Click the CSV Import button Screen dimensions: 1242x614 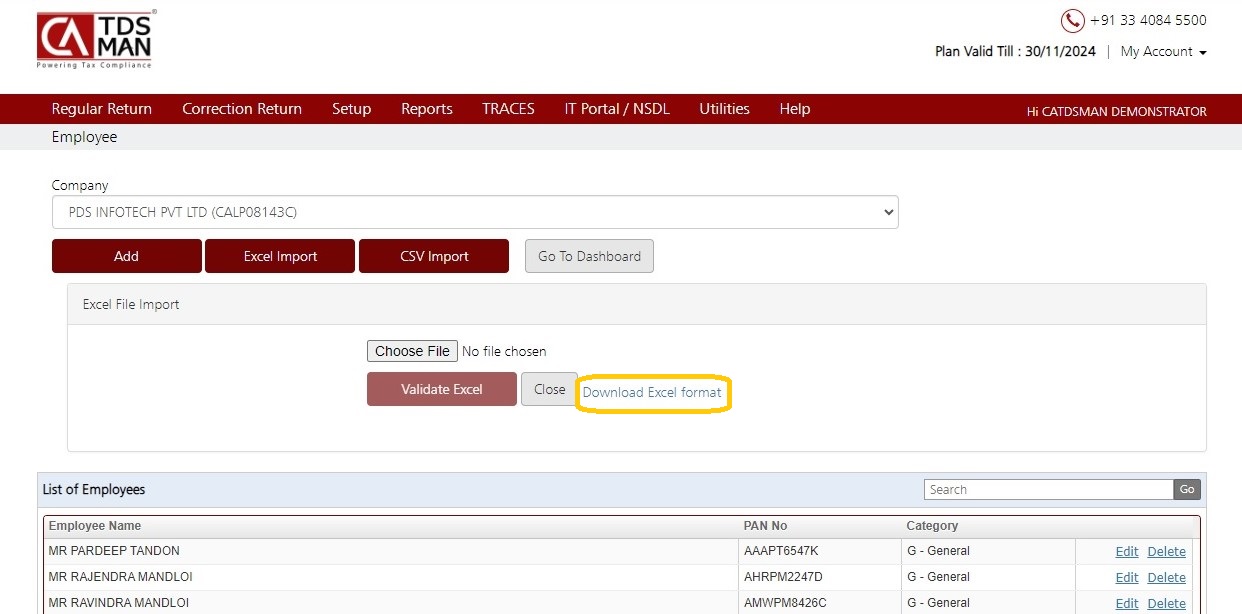(x=434, y=256)
